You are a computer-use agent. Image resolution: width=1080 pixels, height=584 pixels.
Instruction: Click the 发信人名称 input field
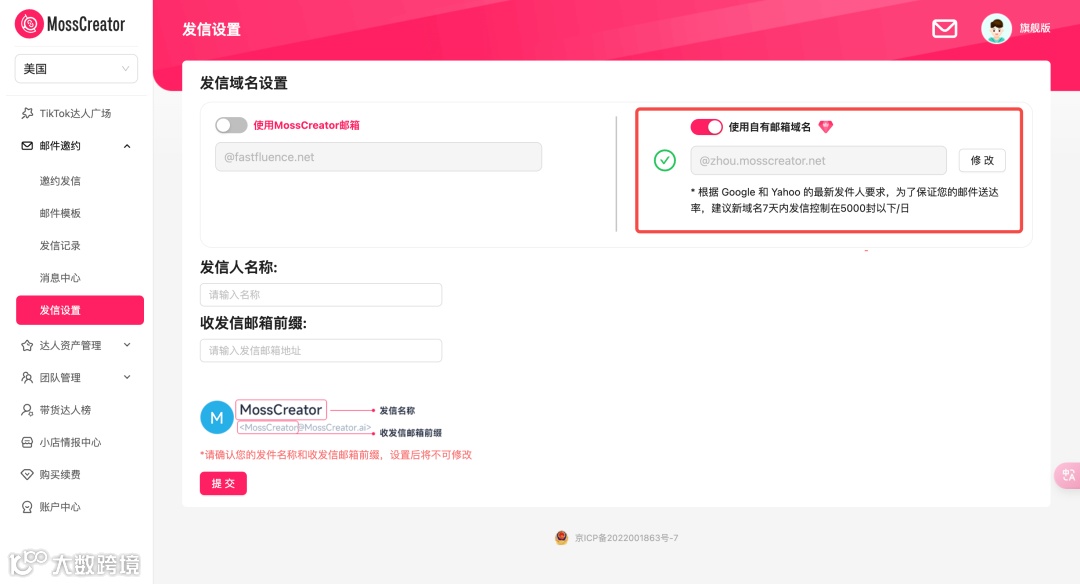tap(321, 295)
